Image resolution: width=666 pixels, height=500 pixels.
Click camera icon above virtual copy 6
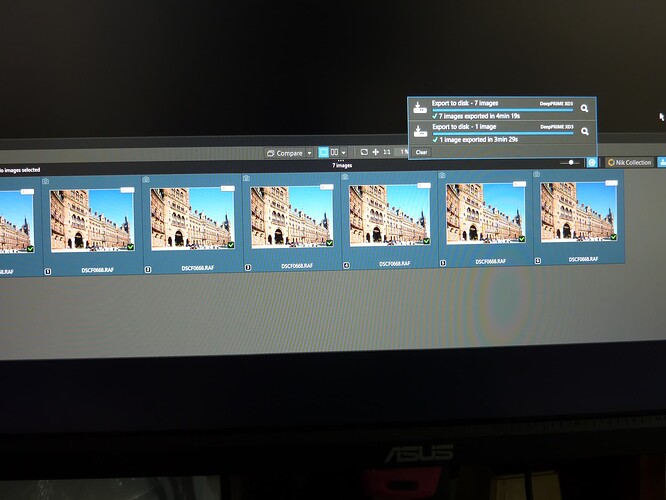pos(536,174)
